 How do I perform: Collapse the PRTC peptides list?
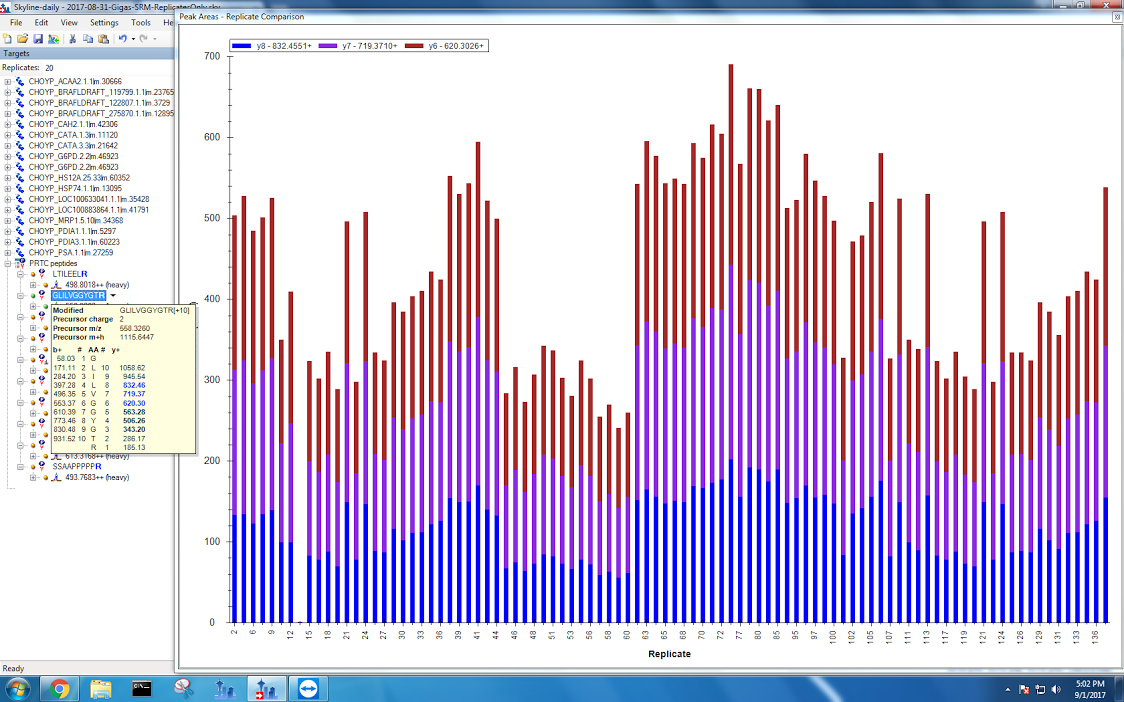(x=8, y=264)
